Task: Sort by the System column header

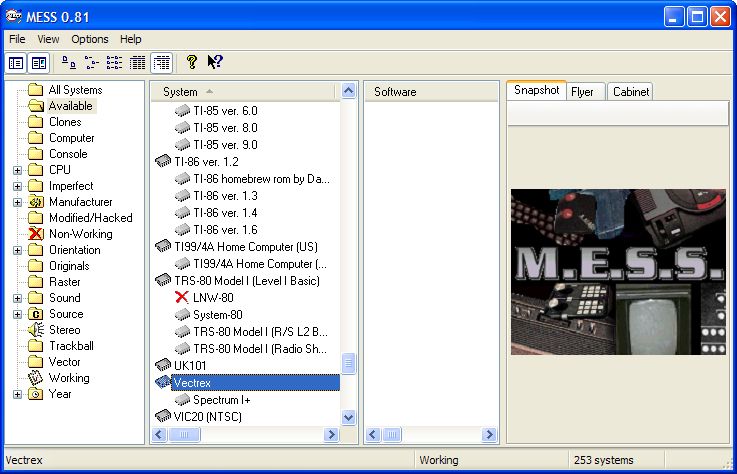Action: tap(243, 92)
